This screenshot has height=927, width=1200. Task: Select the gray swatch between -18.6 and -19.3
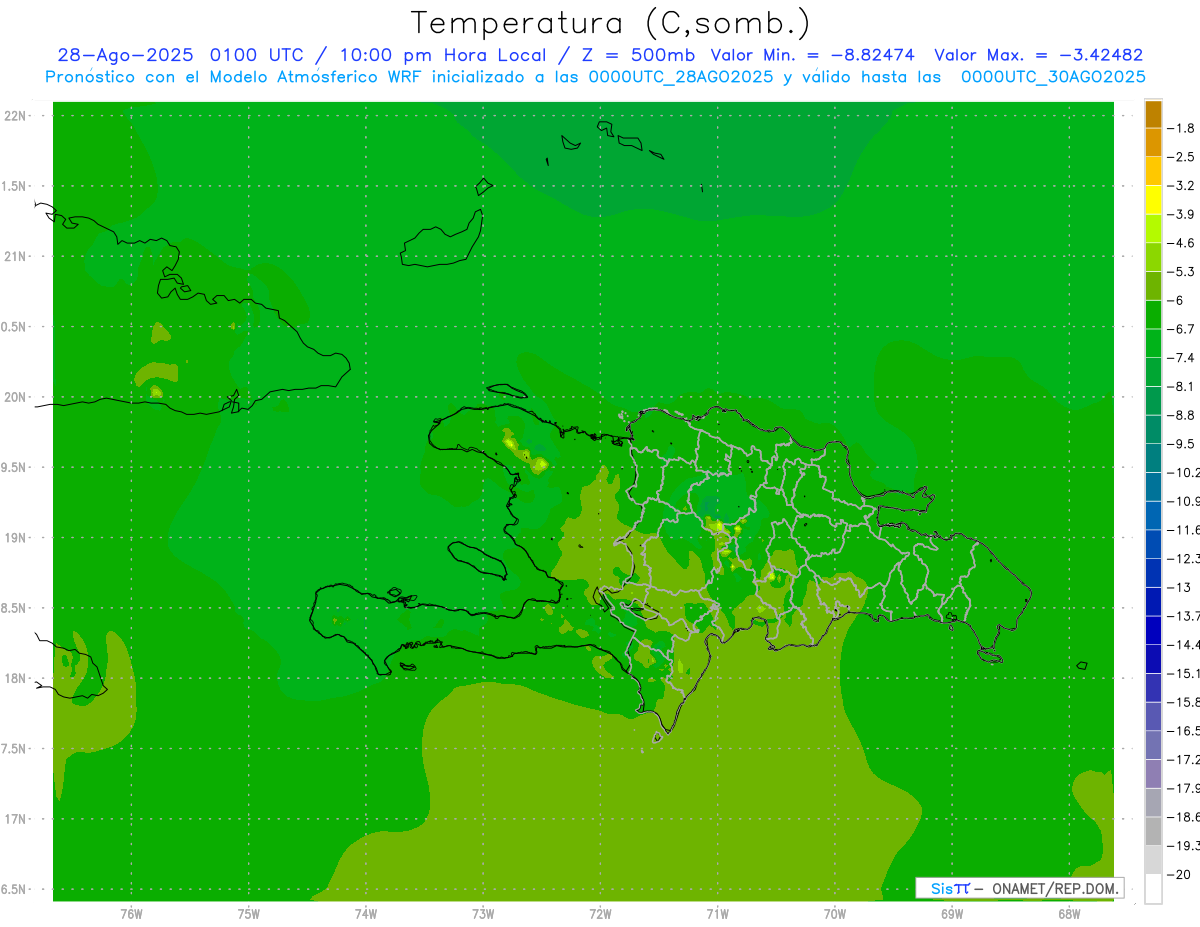pyautogui.click(x=1153, y=831)
